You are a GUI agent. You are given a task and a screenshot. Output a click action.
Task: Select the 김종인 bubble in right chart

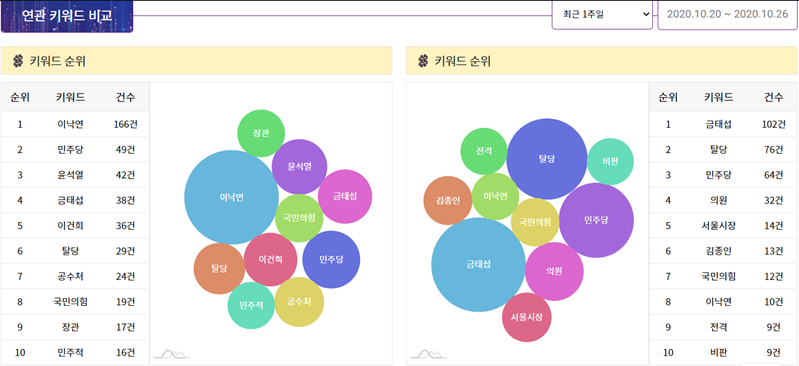[x=448, y=200]
